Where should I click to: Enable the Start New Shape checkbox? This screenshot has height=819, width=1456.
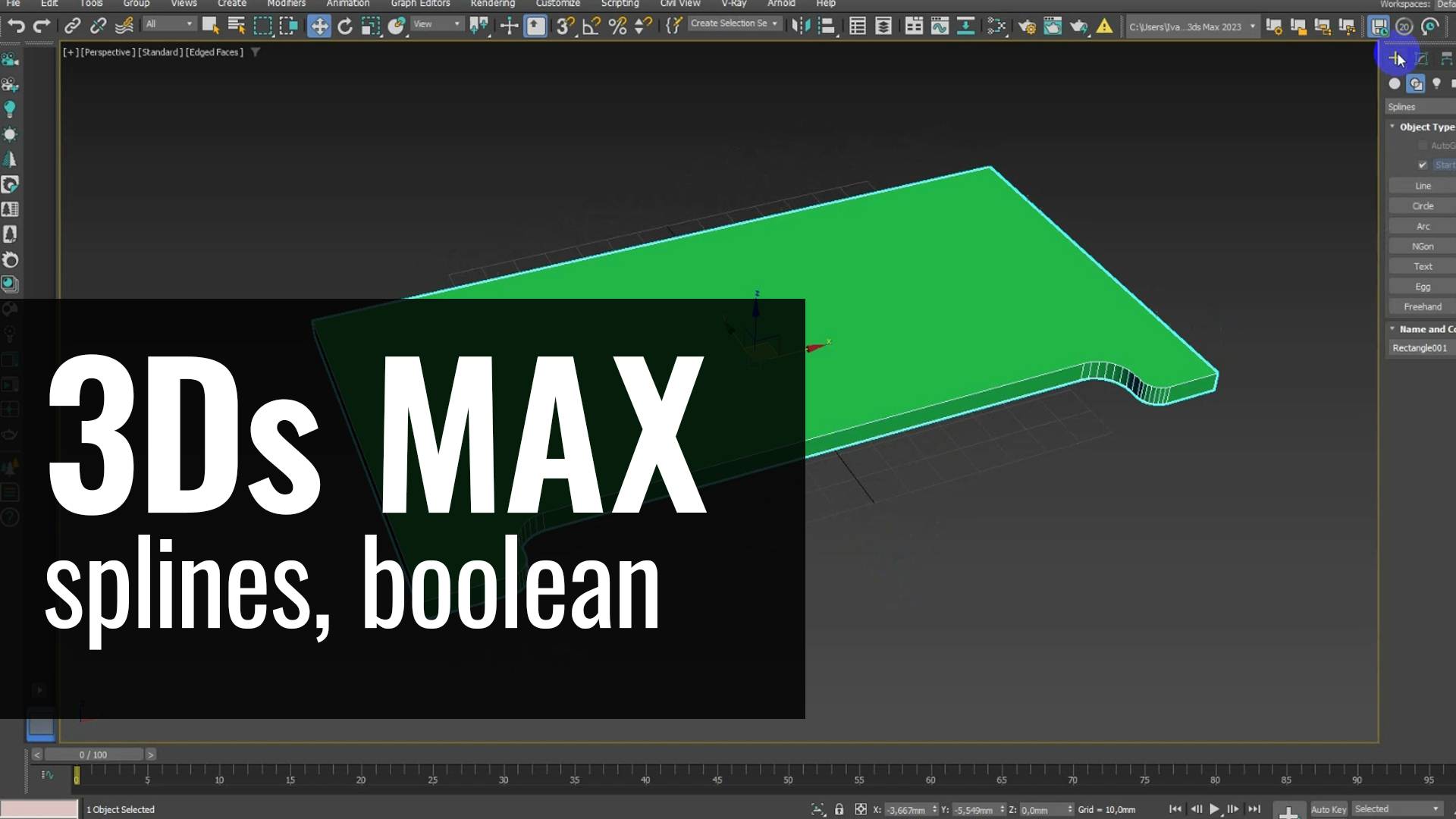coord(1423,165)
